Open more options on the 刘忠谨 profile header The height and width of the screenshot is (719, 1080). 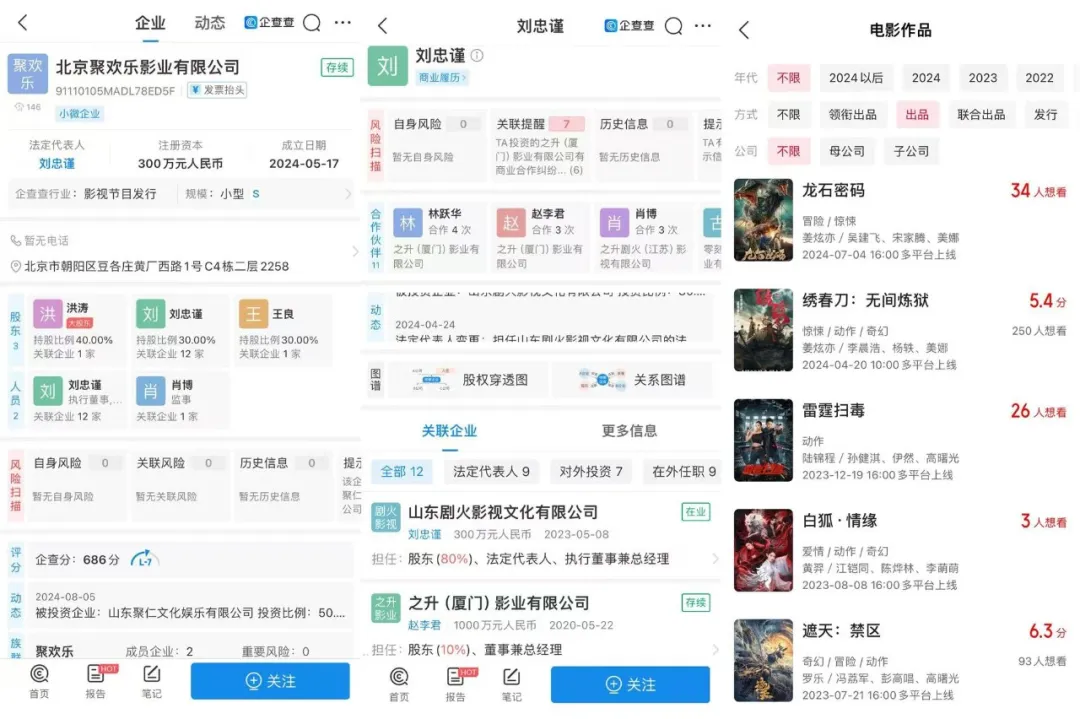[x=703, y=26]
